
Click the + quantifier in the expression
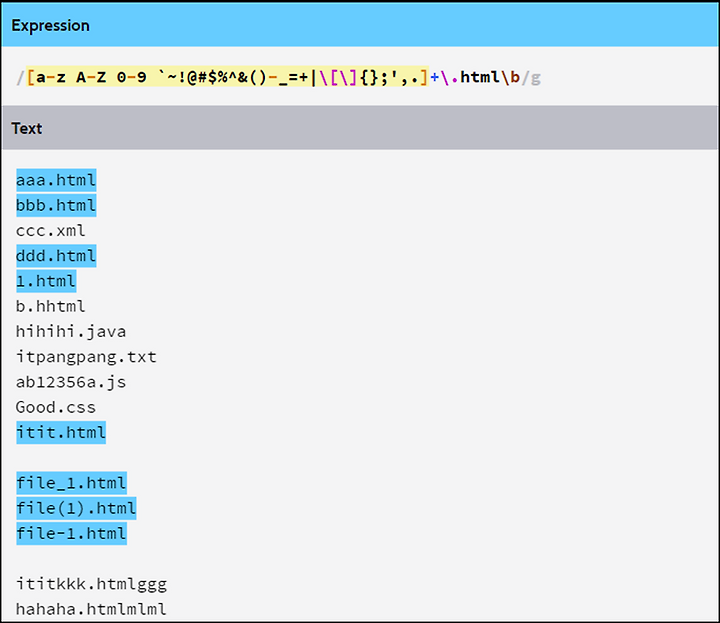(434, 78)
